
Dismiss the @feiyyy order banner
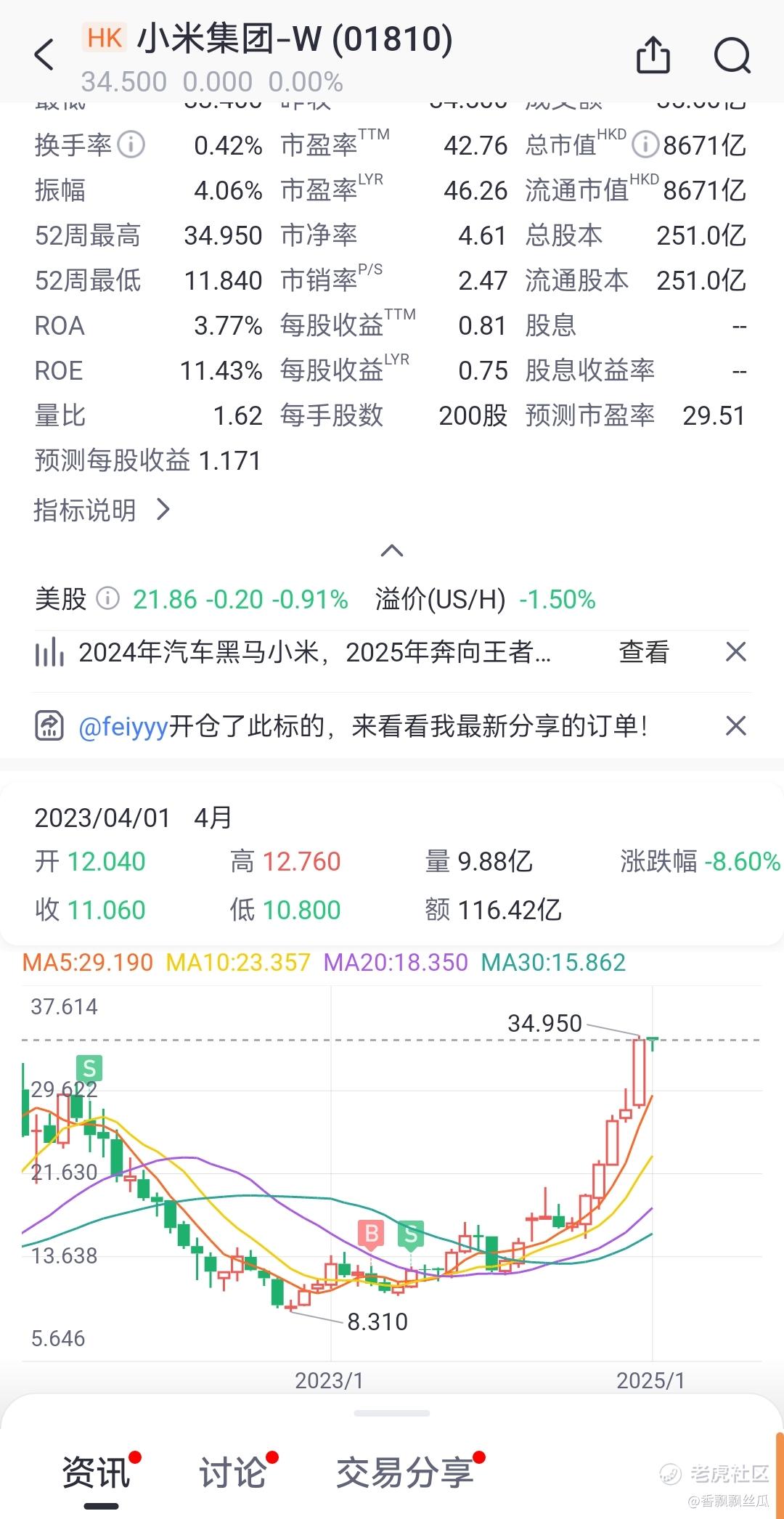[736, 725]
